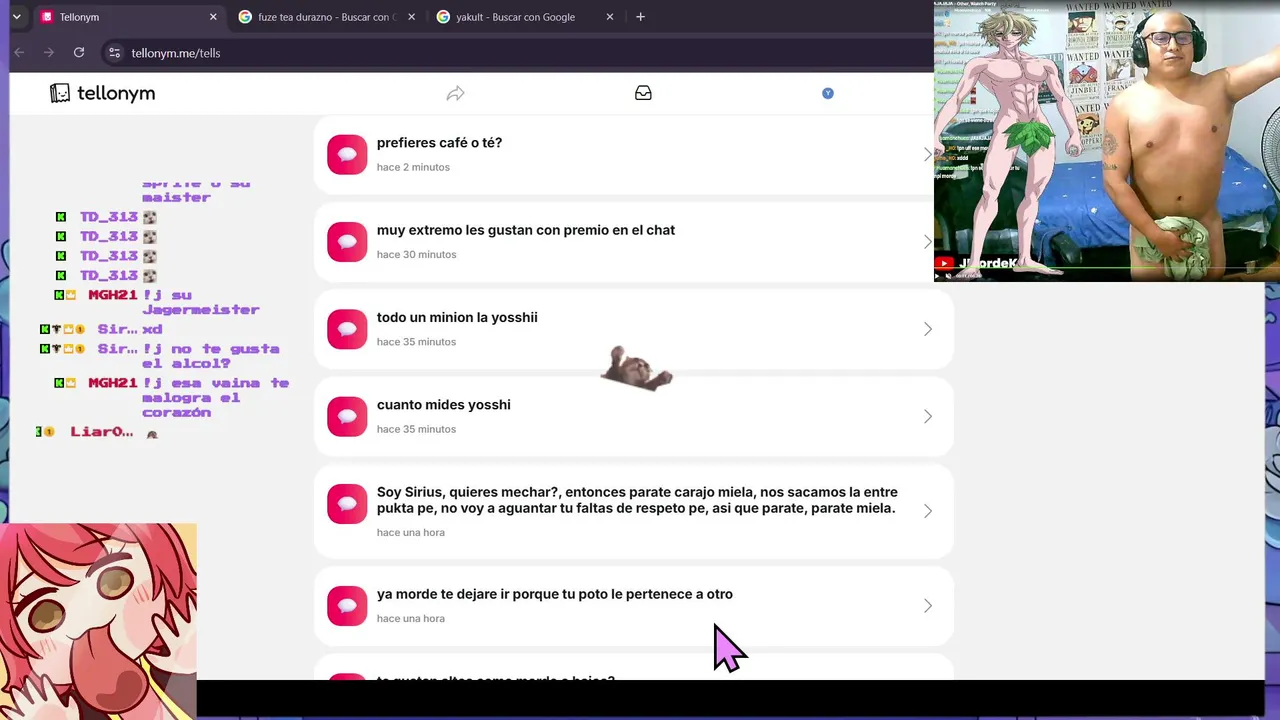Expand the 'Soy Sirius' tell chevron
1280x720 pixels.
[927, 511]
